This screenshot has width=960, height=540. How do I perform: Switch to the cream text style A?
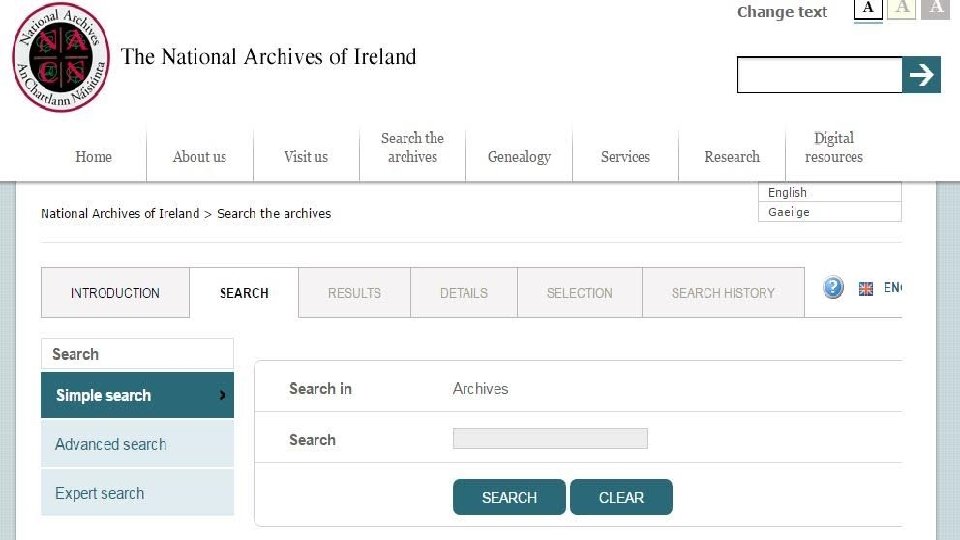902,9
